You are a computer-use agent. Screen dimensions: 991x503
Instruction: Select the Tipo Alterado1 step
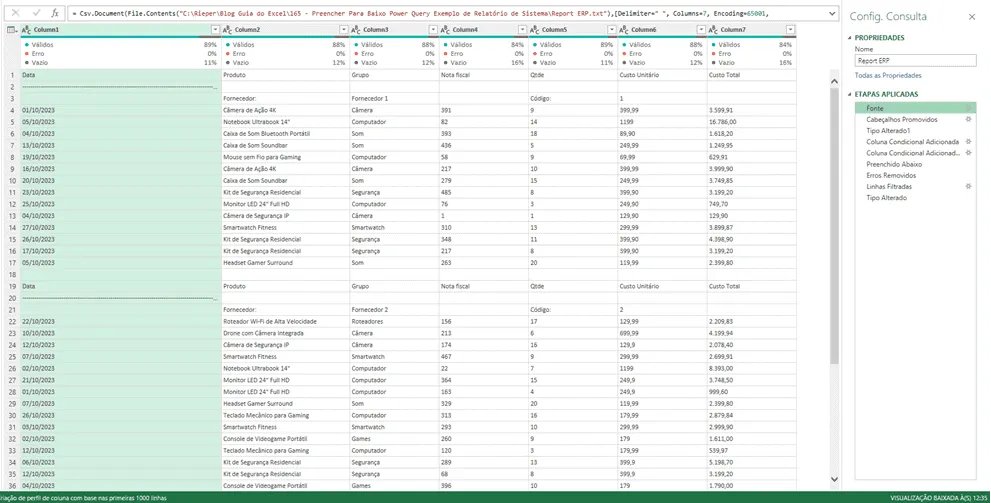[888, 131]
